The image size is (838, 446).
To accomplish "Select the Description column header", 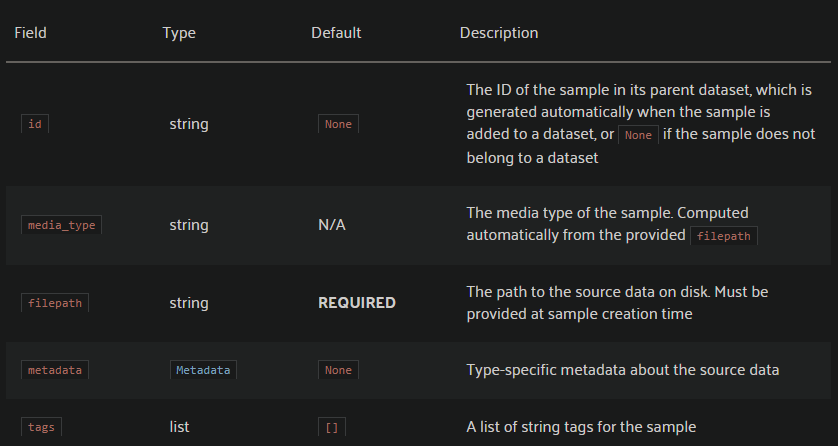I will (x=499, y=33).
